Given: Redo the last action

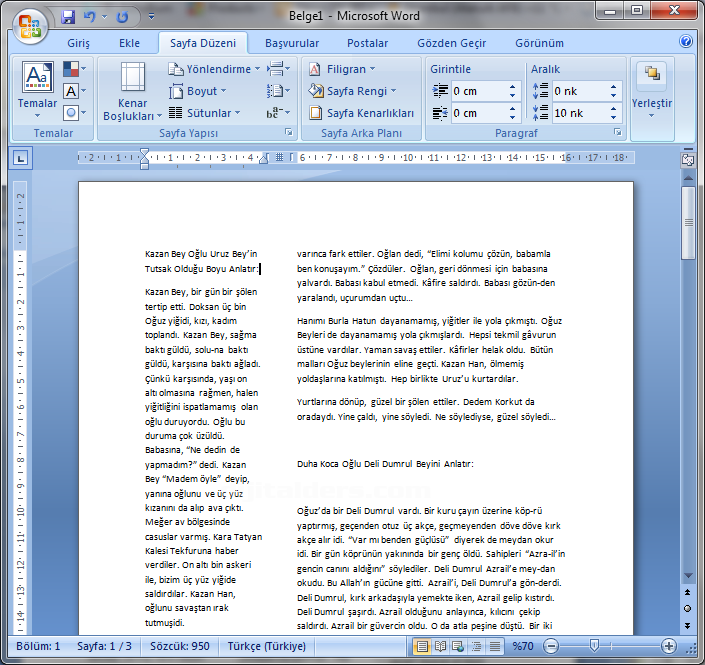Looking at the screenshot, I should tap(122, 17).
